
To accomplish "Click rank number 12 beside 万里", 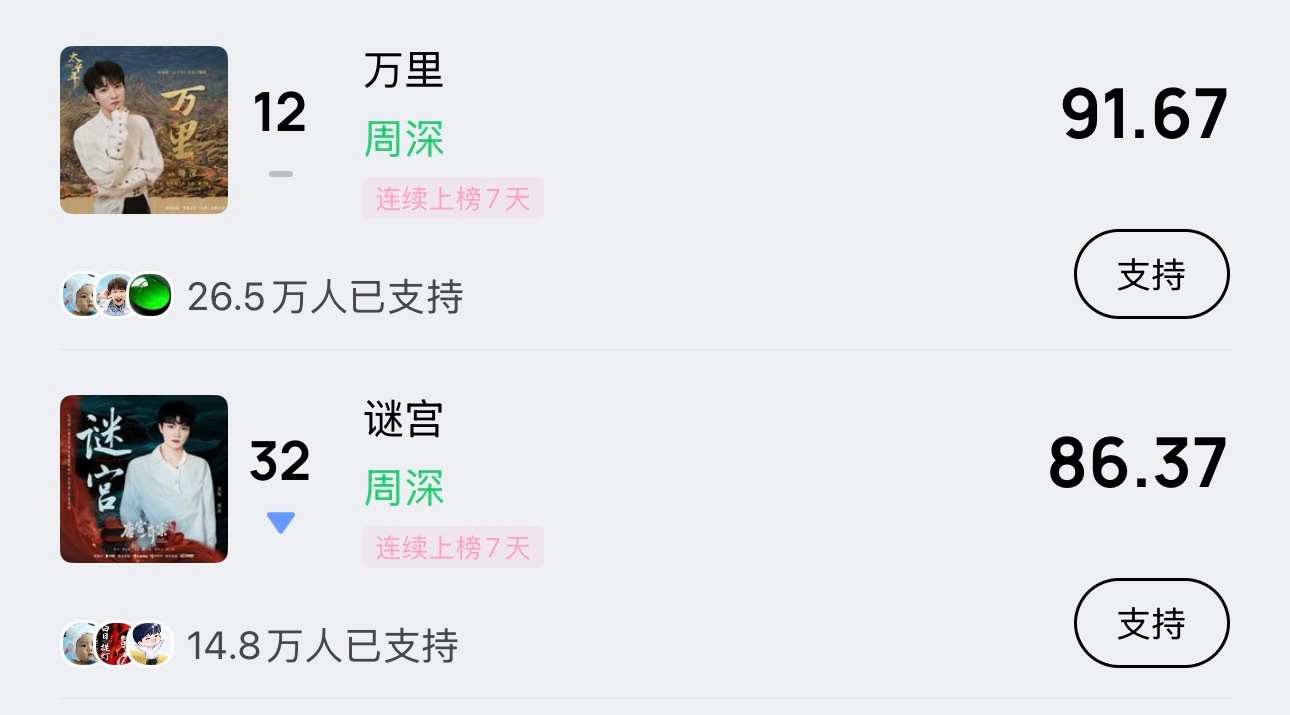I will pyautogui.click(x=281, y=112).
